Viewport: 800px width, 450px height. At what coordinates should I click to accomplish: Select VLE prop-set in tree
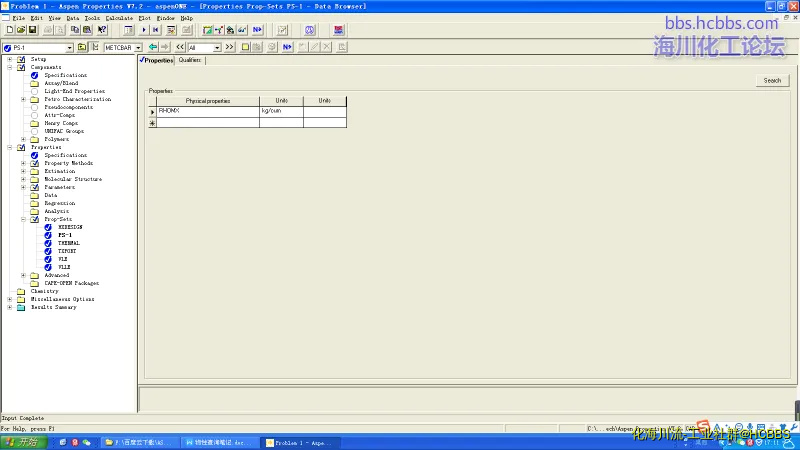point(63,259)
